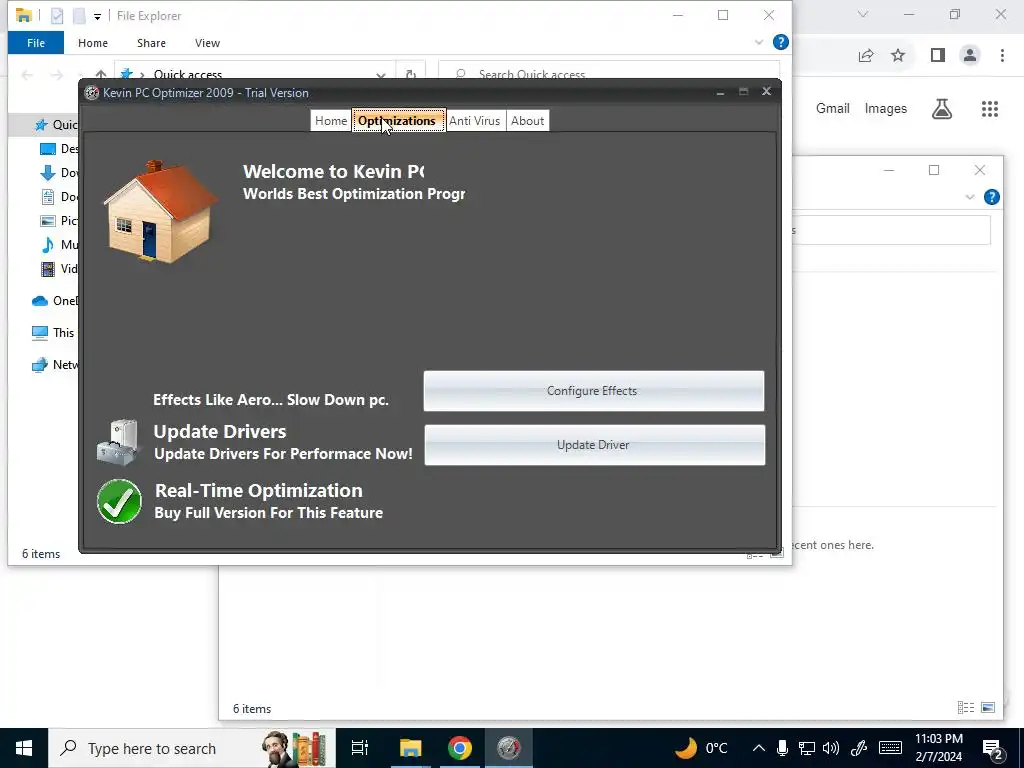Select Network in the navigation pane
1024x768 pixels.
pyautogui.click(x=55, y=364)
